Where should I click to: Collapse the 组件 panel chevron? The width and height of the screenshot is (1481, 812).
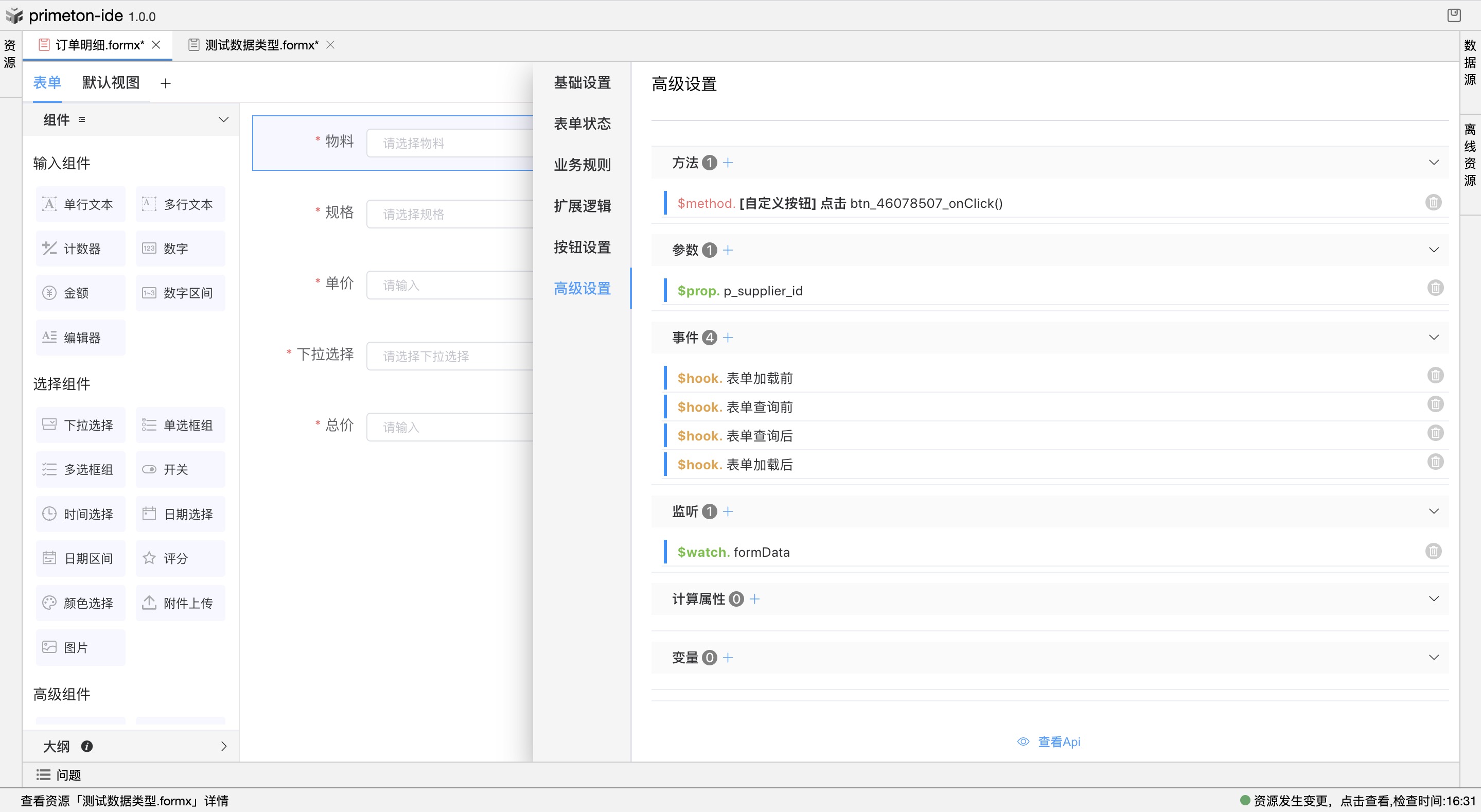(x=224, y=119)
